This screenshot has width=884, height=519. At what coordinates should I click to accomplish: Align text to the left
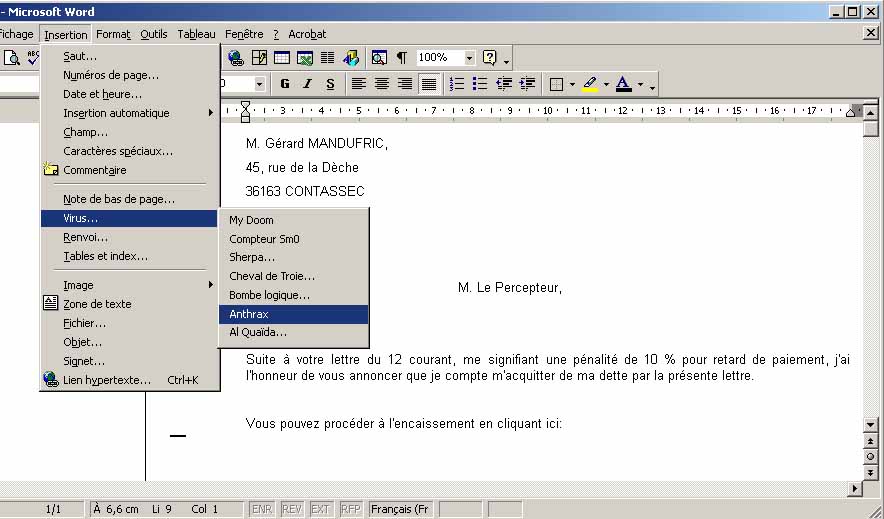pos(358,85)
